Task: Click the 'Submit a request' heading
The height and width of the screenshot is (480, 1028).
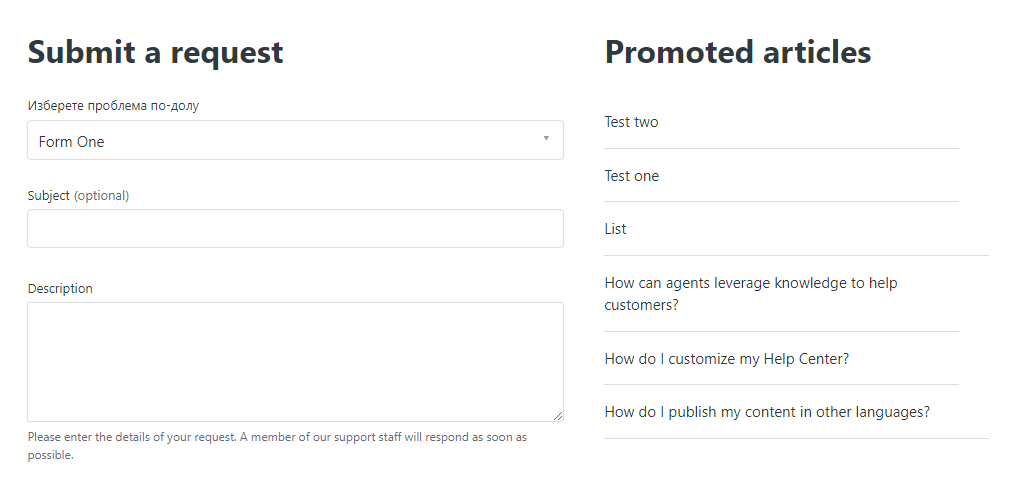Action: (155, 52)
